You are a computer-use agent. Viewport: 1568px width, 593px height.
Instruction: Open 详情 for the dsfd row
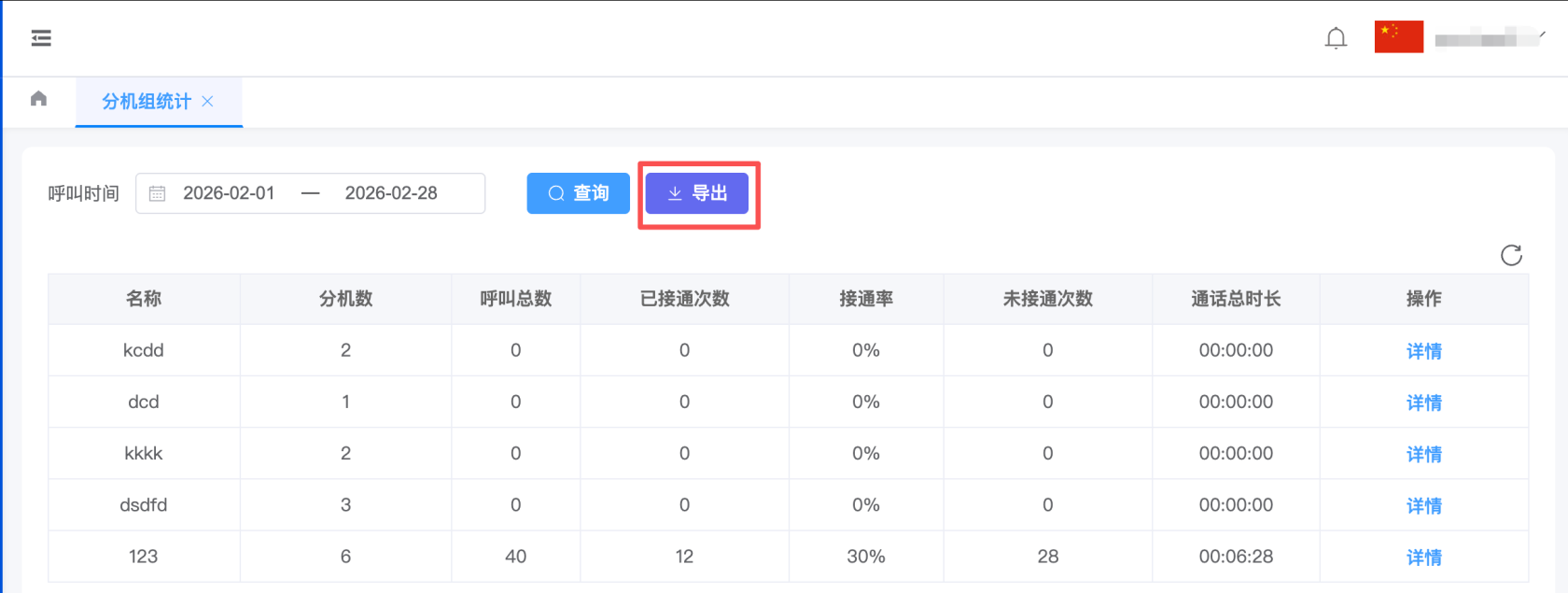[1423, 505]
